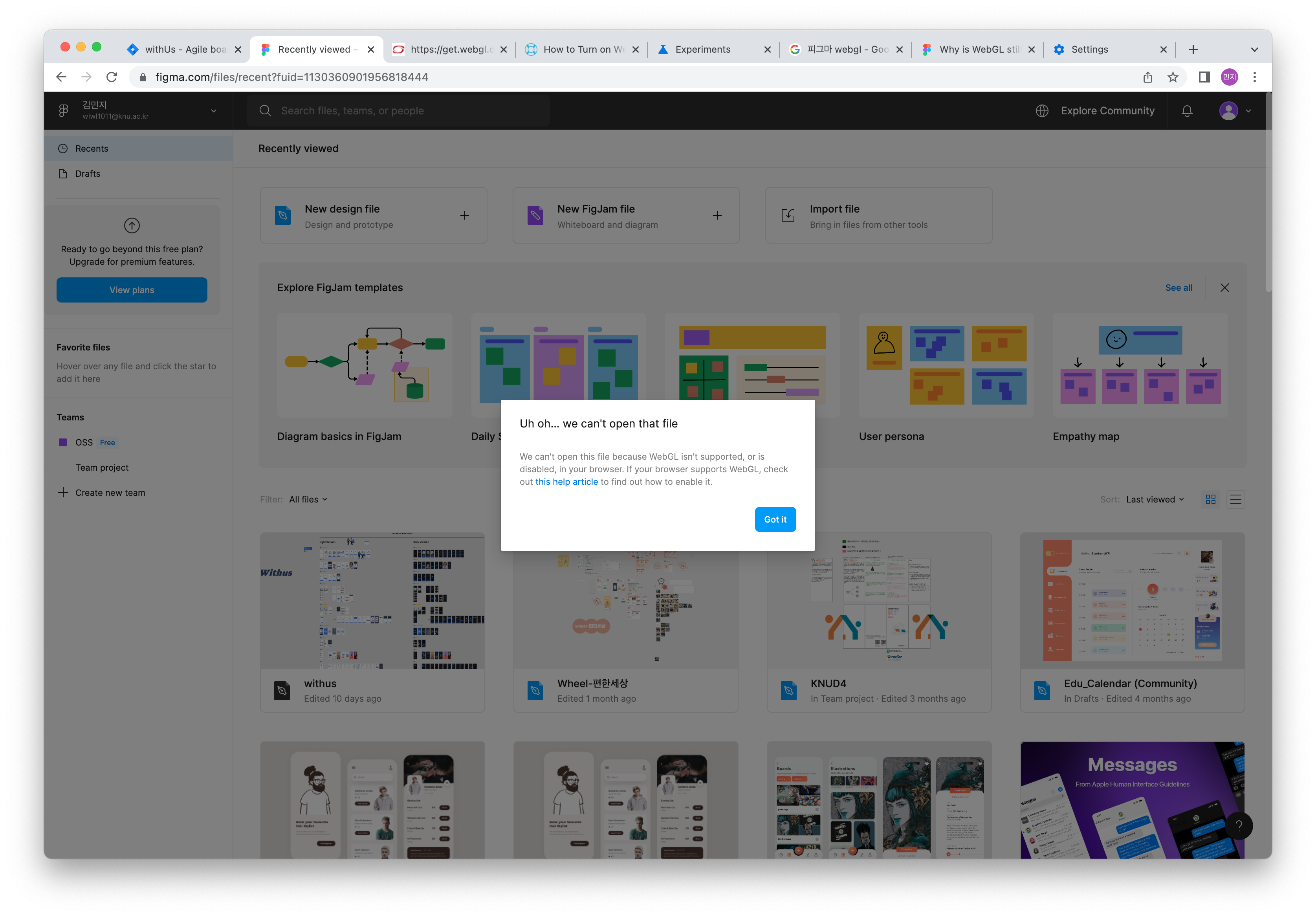The image size is (1316, 917).
Task: Click plus icon on New FigJam file
Action: [717, 215]
